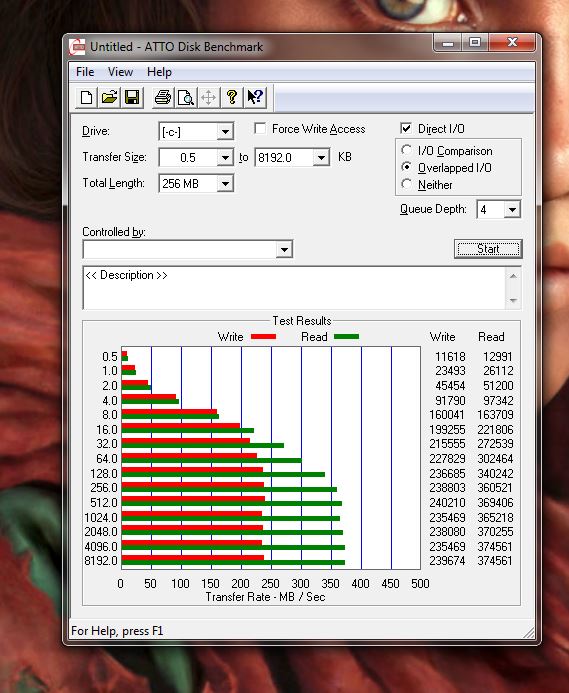
Task: Activate context help arrow-question icon
Action: click(255, 97)
